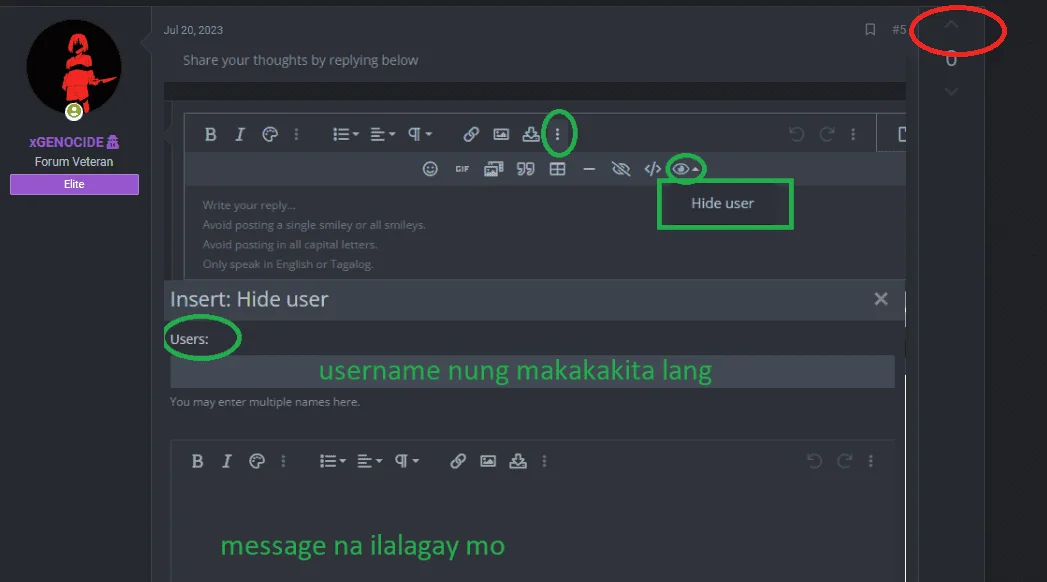Open the GIF inserter
The width and height of the screenshot is (1047, 582).
[462, 169]
